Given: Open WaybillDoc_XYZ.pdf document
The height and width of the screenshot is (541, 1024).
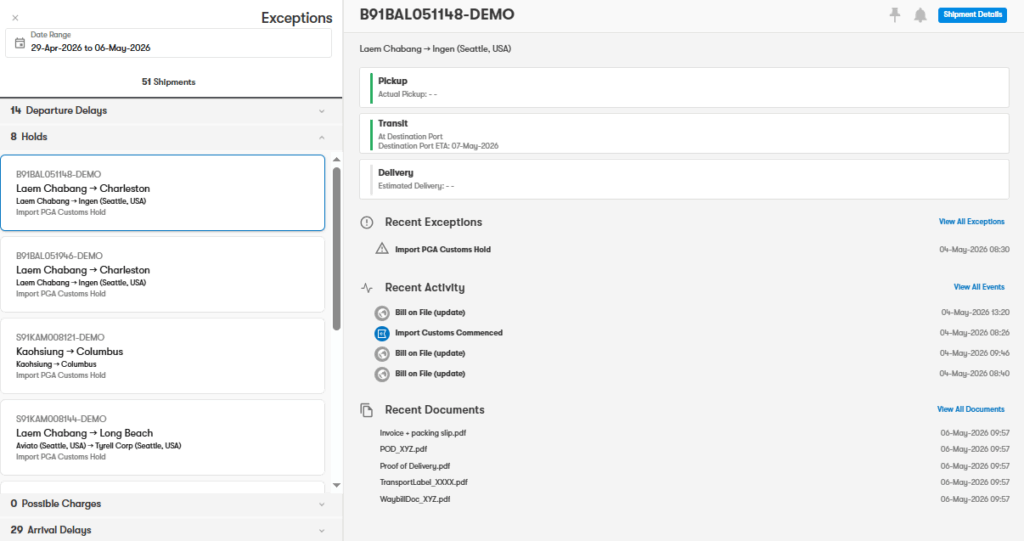Looking at the screenshot, I should click(x=415, y=499).
